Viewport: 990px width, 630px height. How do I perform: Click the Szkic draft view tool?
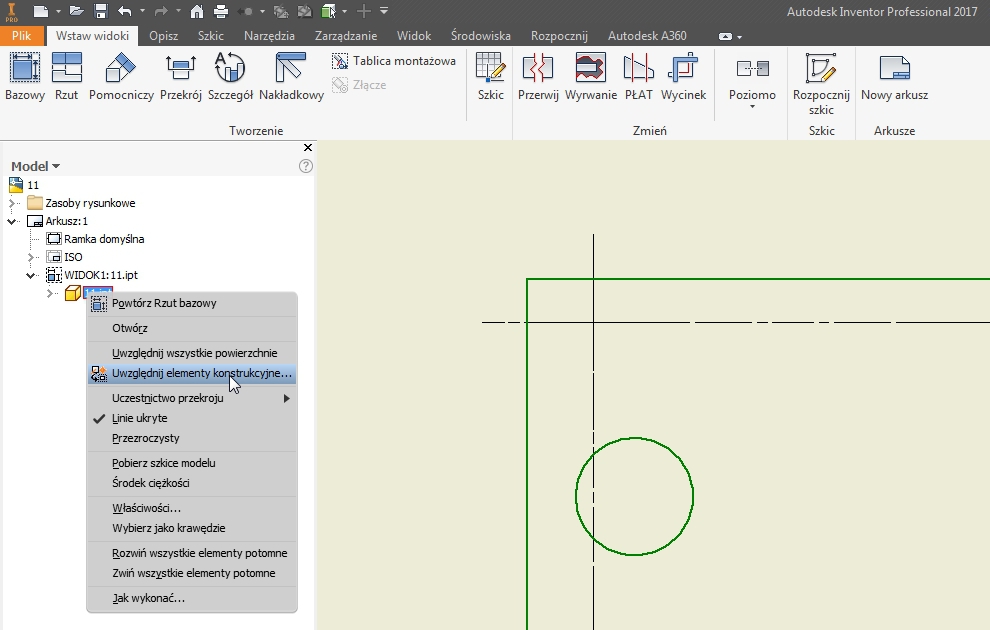tap(491, 77)
